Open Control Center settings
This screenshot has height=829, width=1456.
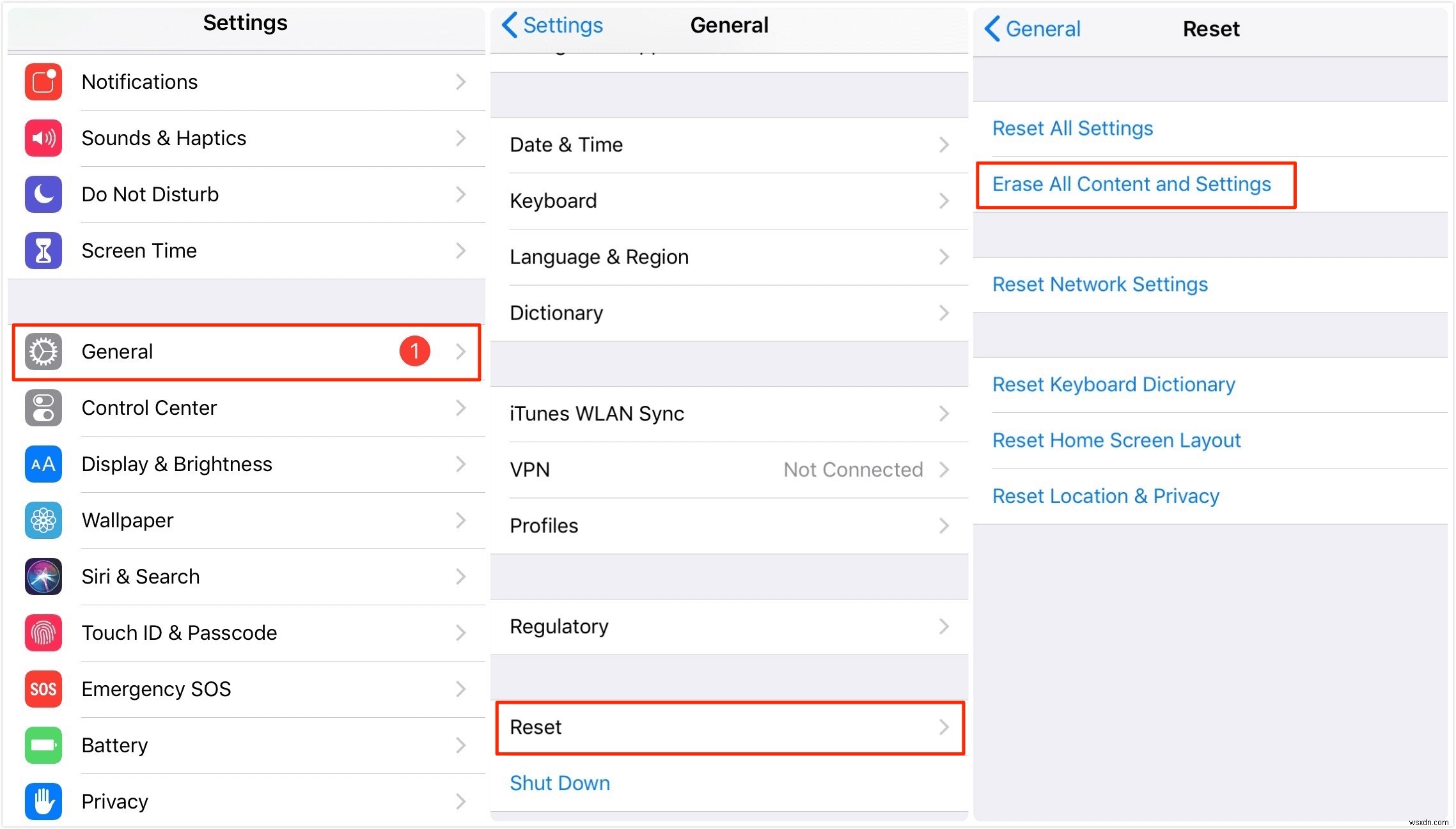coord(245,408)
